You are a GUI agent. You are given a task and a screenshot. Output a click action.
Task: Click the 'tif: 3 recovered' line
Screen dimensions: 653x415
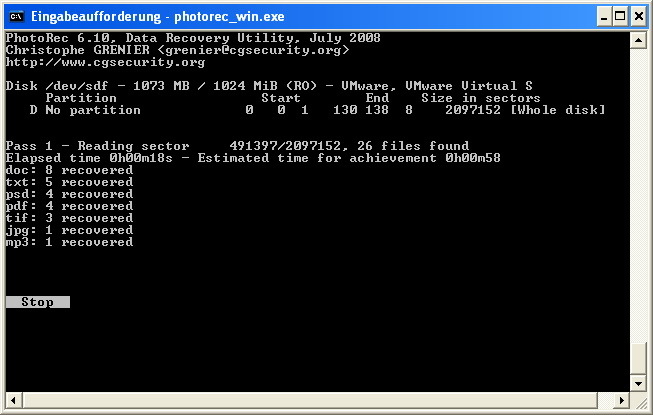70,218
